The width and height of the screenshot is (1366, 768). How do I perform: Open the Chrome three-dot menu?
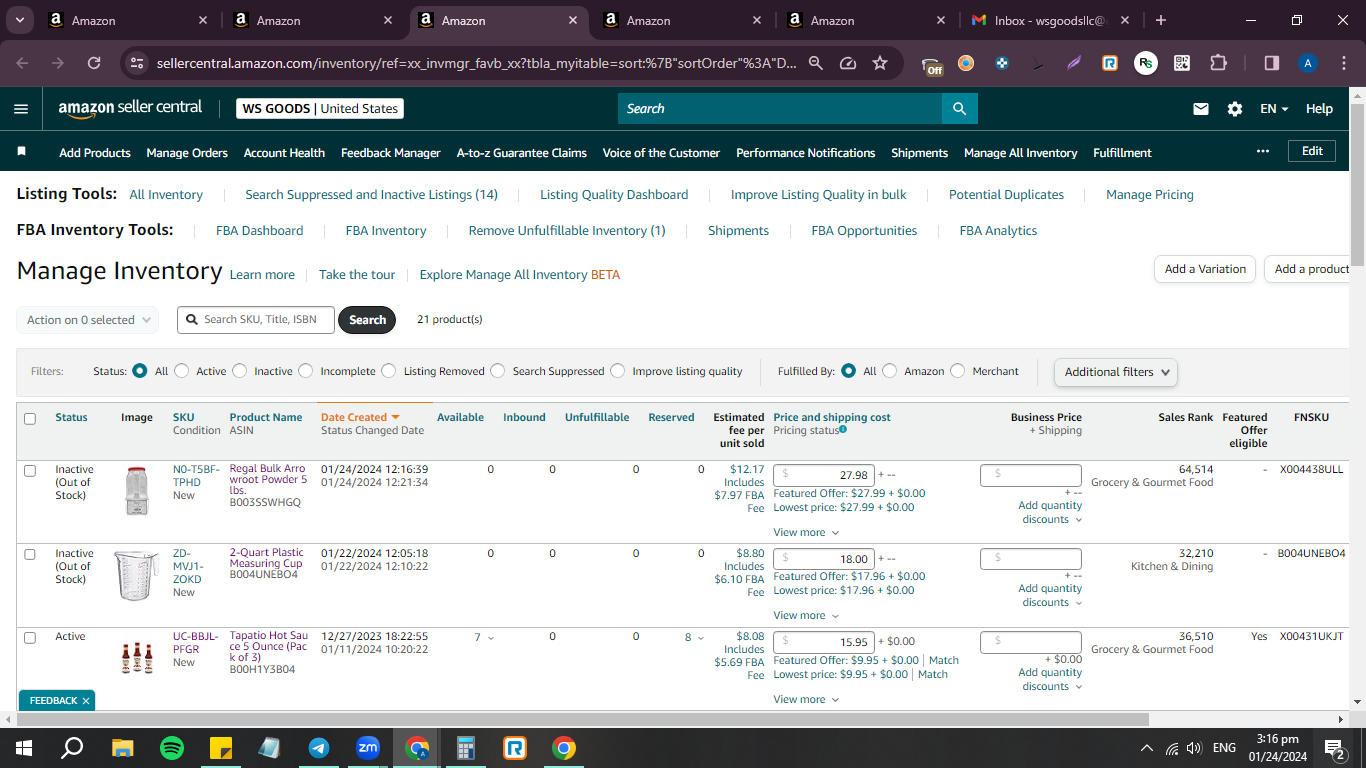point(1343,63)
